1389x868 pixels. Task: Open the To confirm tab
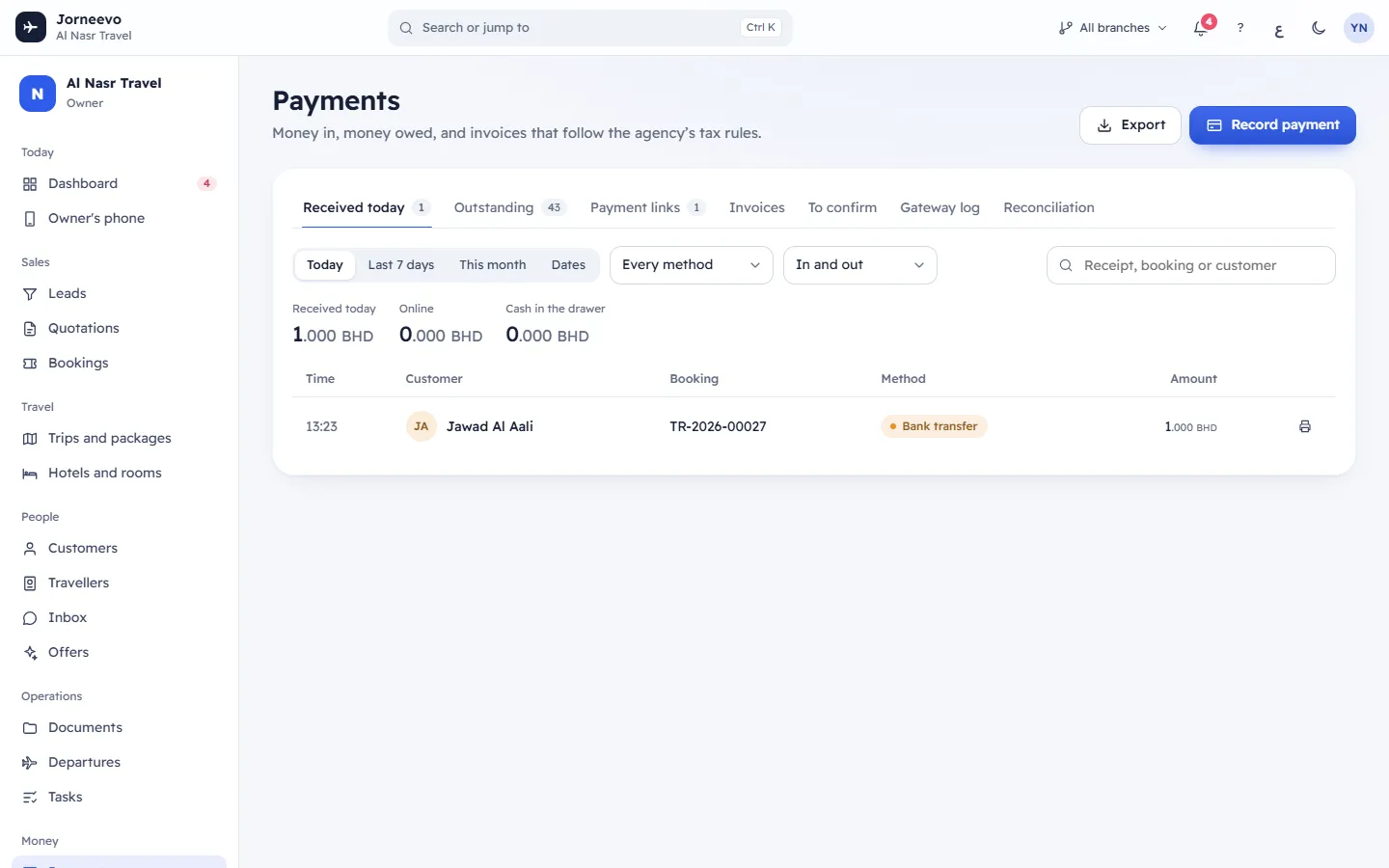[x=842, y=207]
